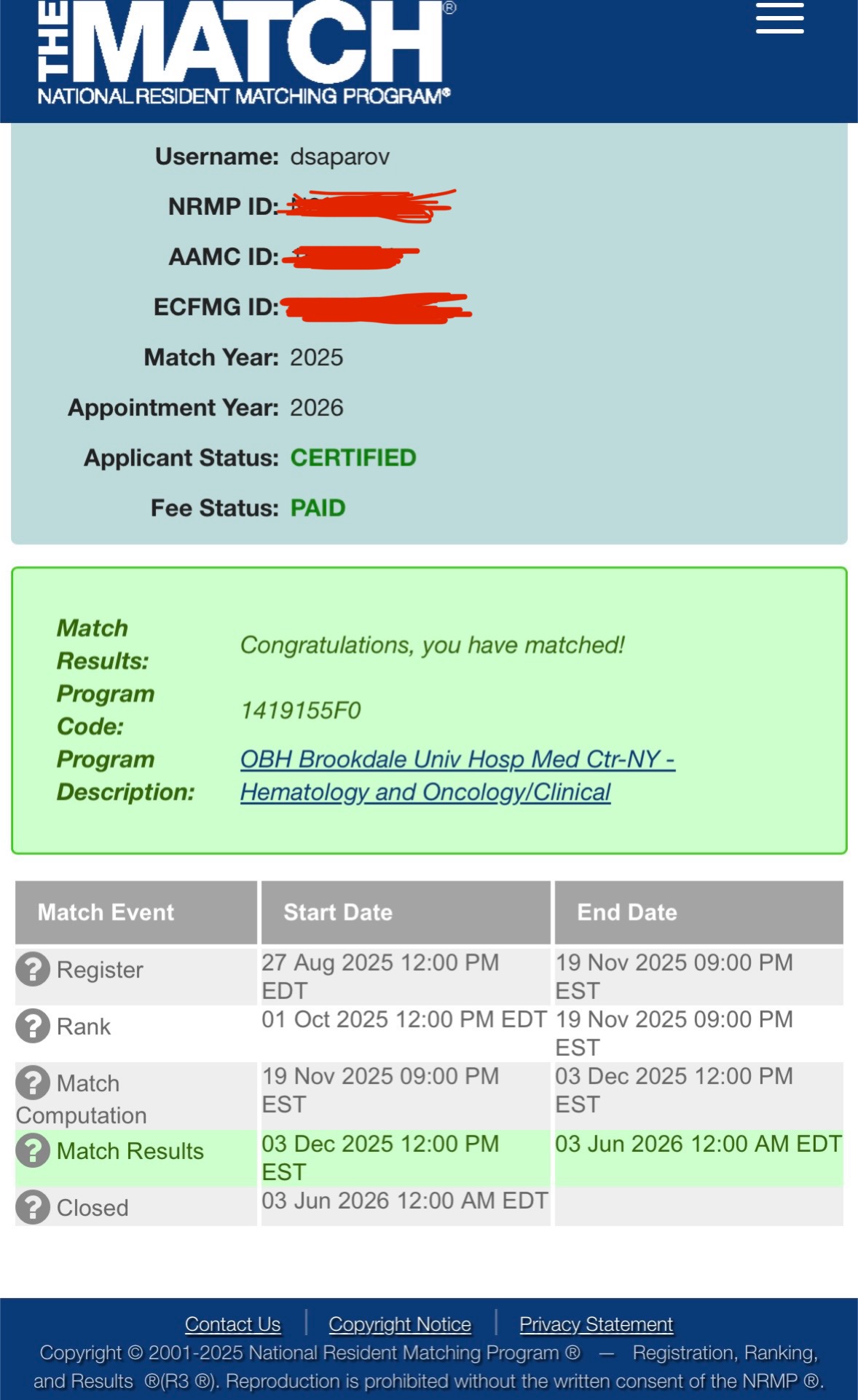Open OBH Brookdale Univ Hosp program link

click(457, 759)
